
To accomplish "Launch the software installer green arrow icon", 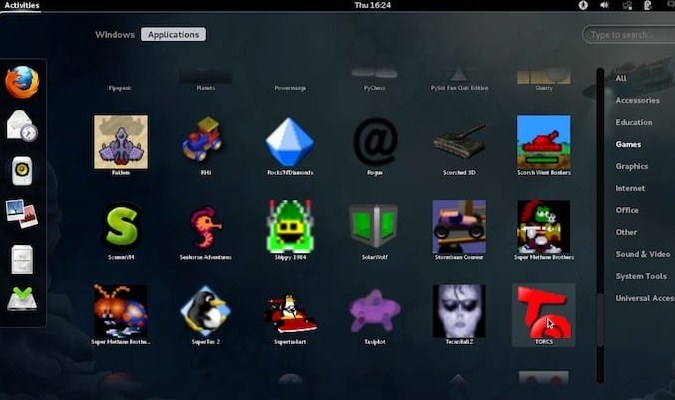I will [22, 299].
